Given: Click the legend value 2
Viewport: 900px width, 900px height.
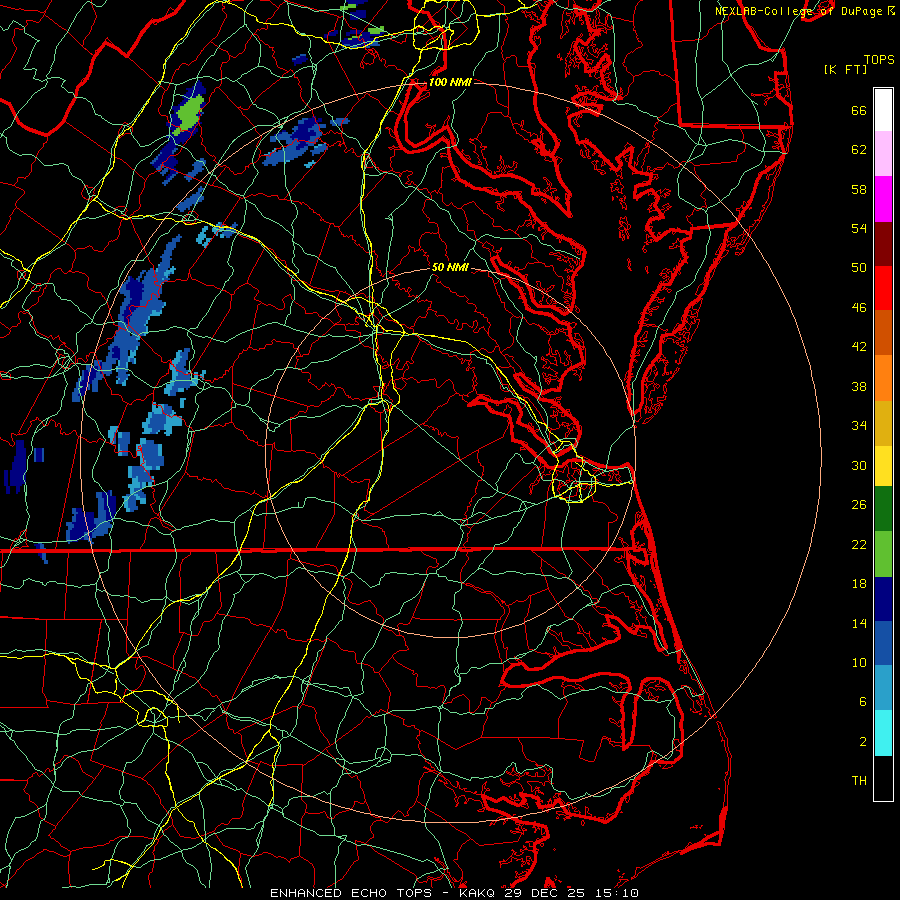Looking at the screenshot, I should point(863,742).
